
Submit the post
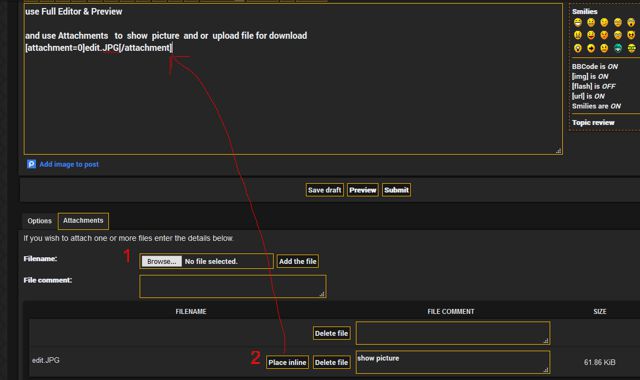[396, 190]
